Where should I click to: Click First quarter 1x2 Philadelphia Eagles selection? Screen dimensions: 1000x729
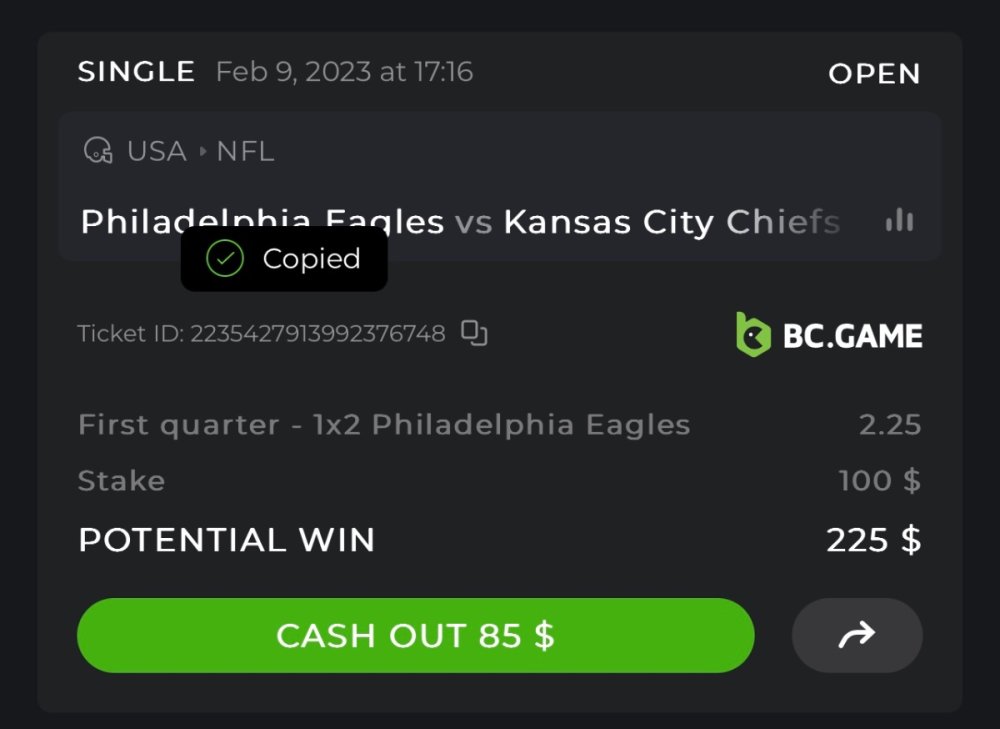pos(384,425)
